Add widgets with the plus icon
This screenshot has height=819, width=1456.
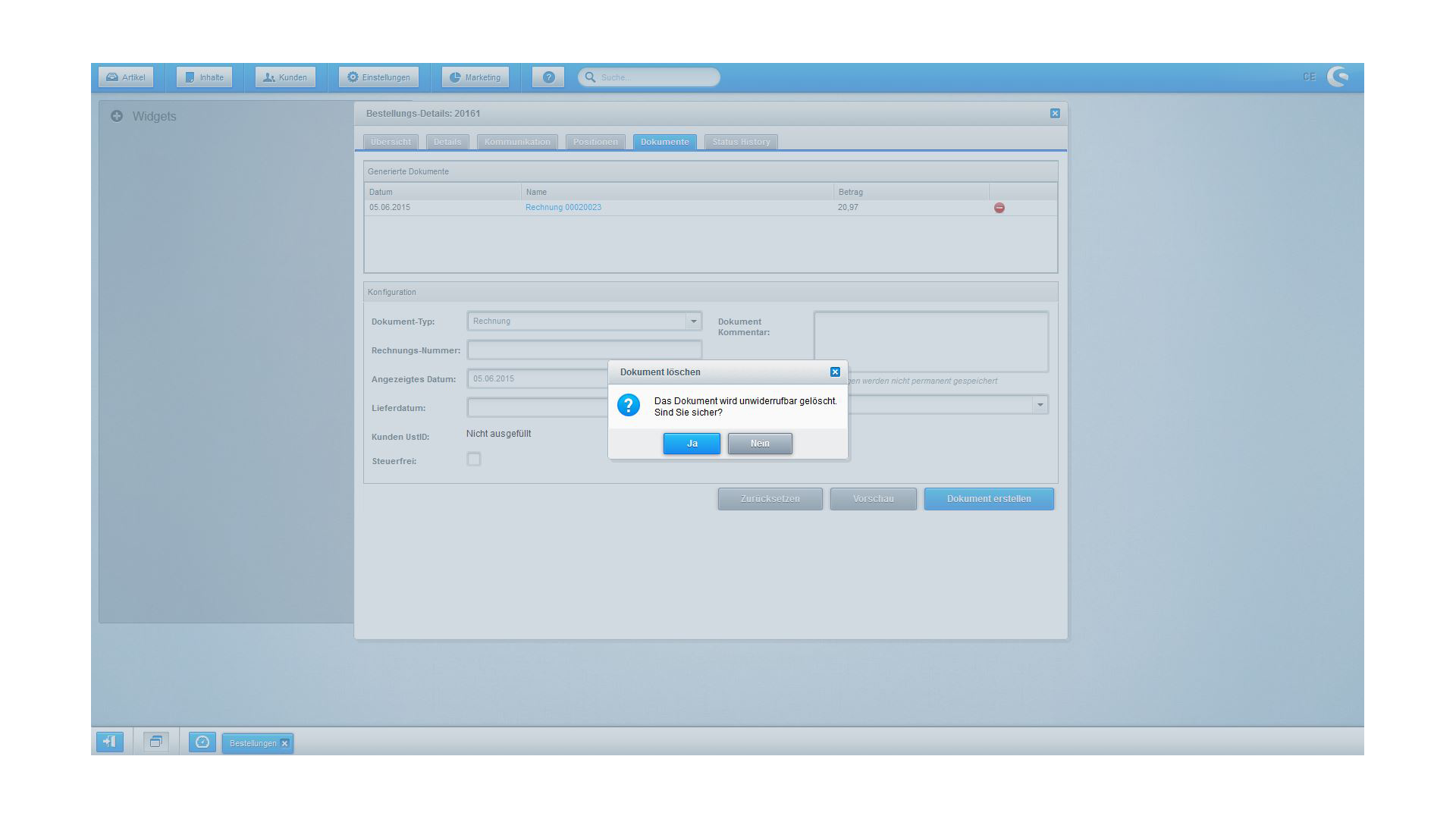[117, 116]
